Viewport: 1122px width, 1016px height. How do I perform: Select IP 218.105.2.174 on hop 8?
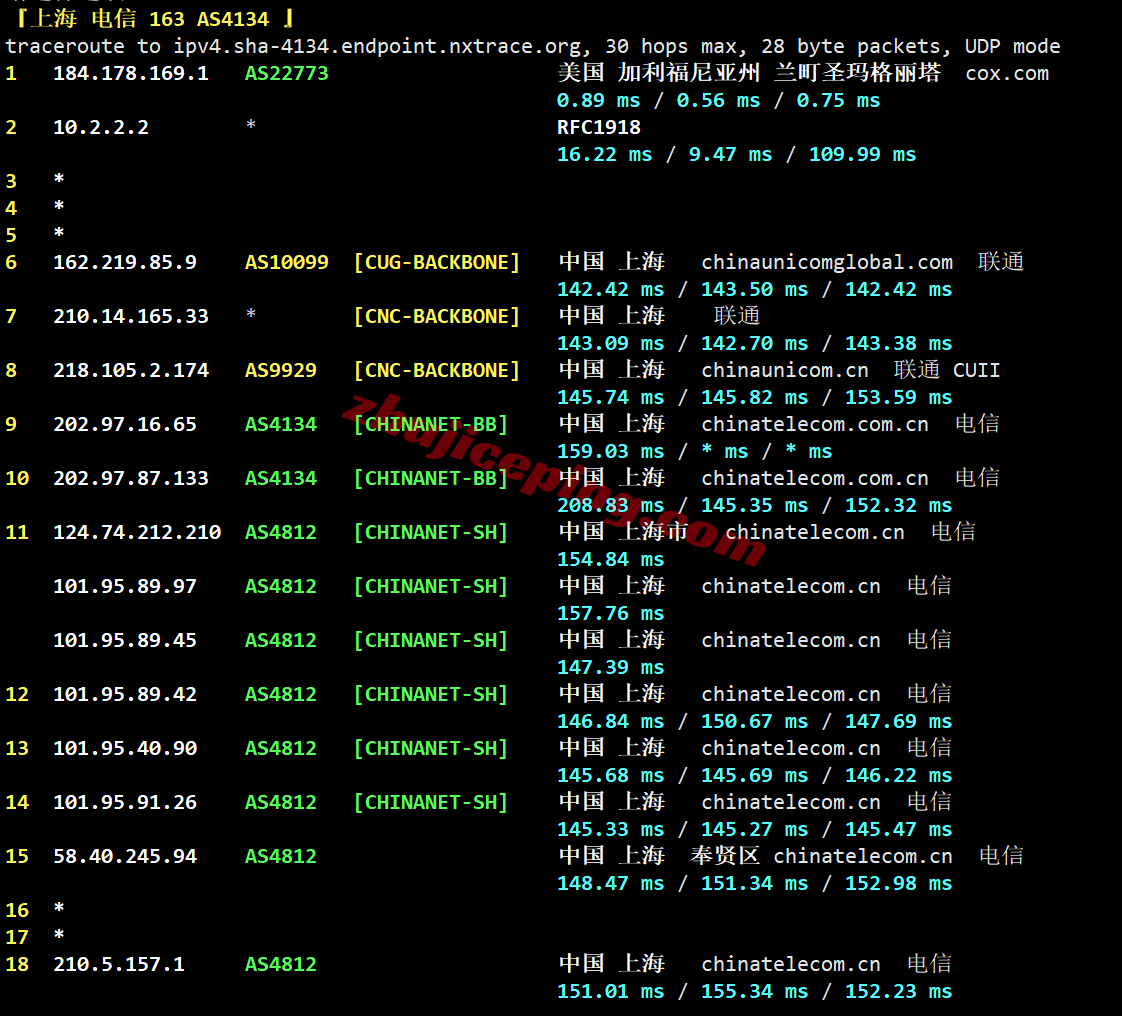click(x=131, y=371)
